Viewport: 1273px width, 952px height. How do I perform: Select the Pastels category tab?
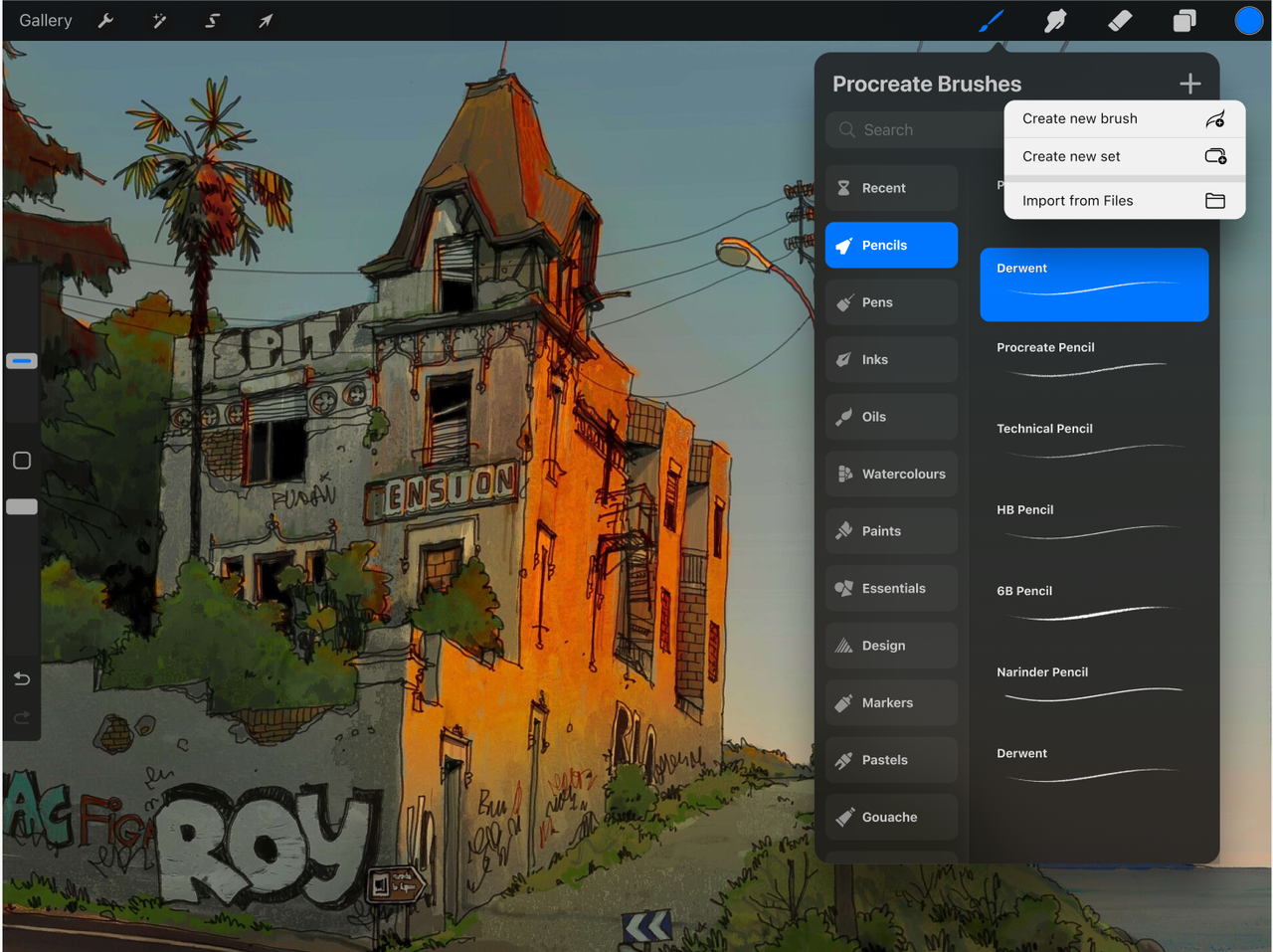(x=890, y=760)
